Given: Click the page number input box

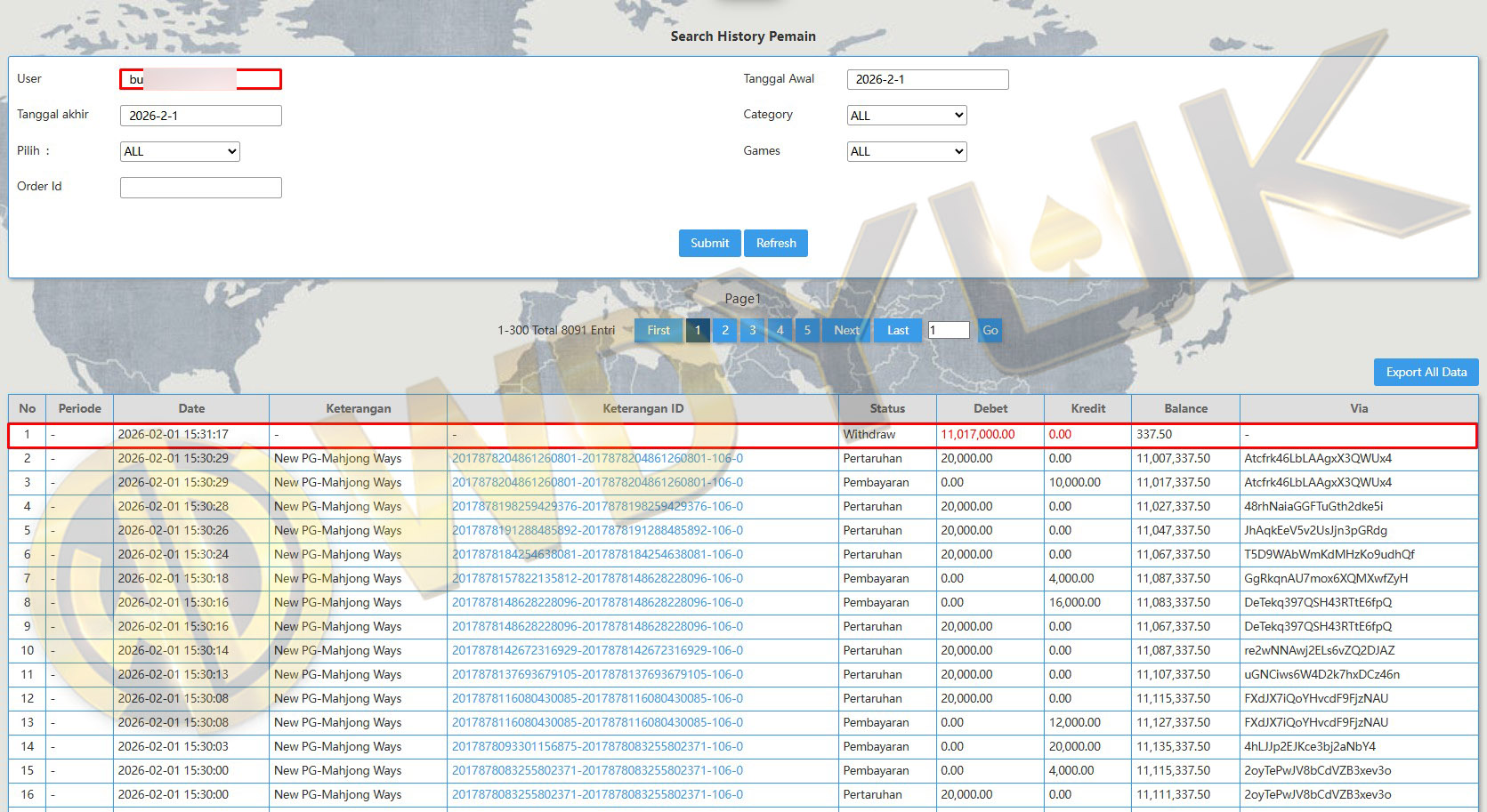Looking at the screenshot, I should (x=948, y=330).
